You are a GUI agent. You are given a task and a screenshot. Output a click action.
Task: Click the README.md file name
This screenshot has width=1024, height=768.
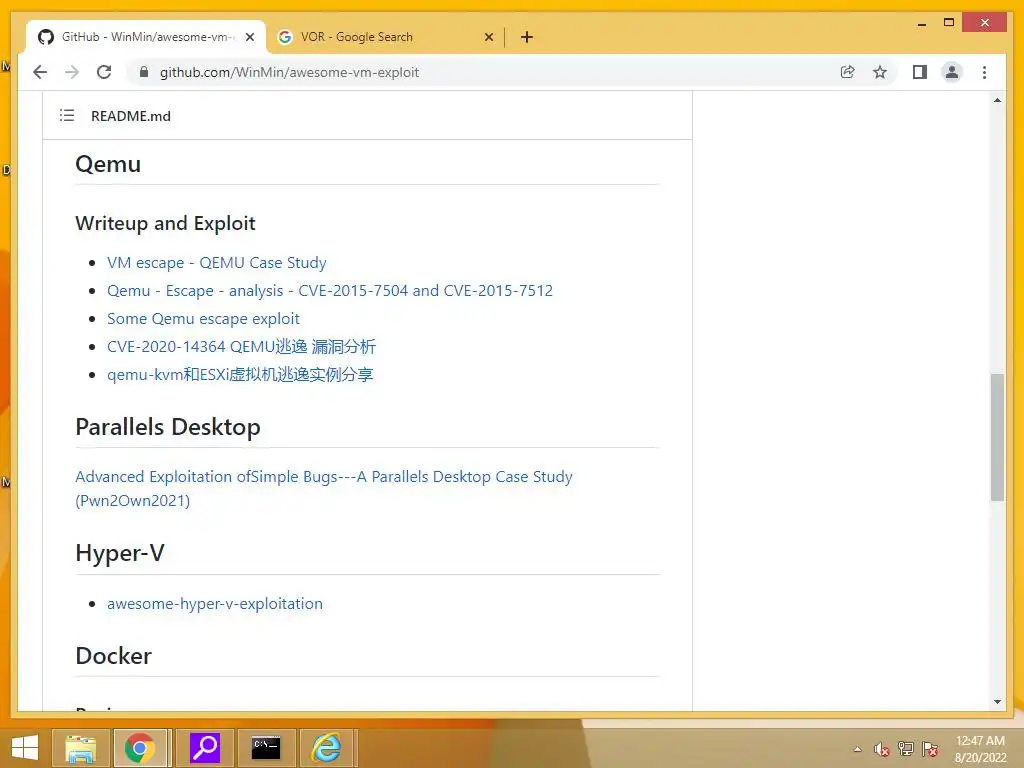point(131,116)
